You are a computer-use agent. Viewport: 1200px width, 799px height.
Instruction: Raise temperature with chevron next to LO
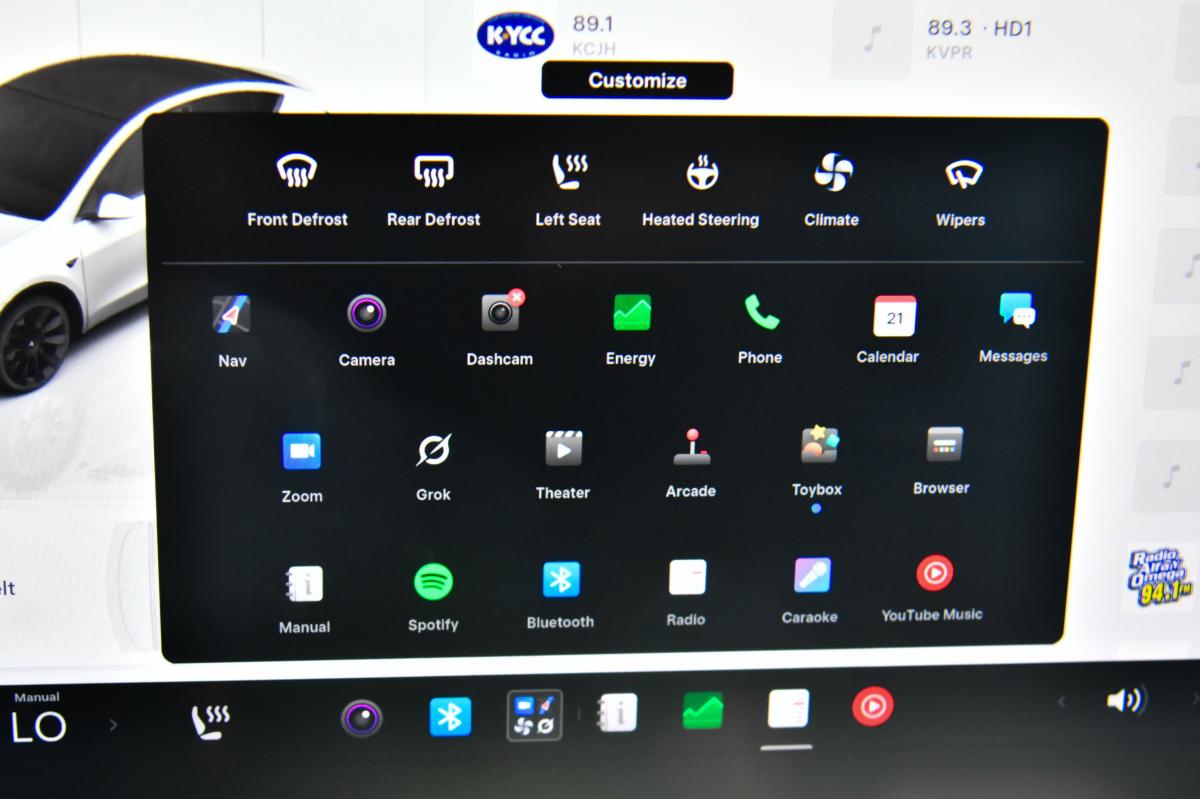pyautogui.click(x=113, y=724)
